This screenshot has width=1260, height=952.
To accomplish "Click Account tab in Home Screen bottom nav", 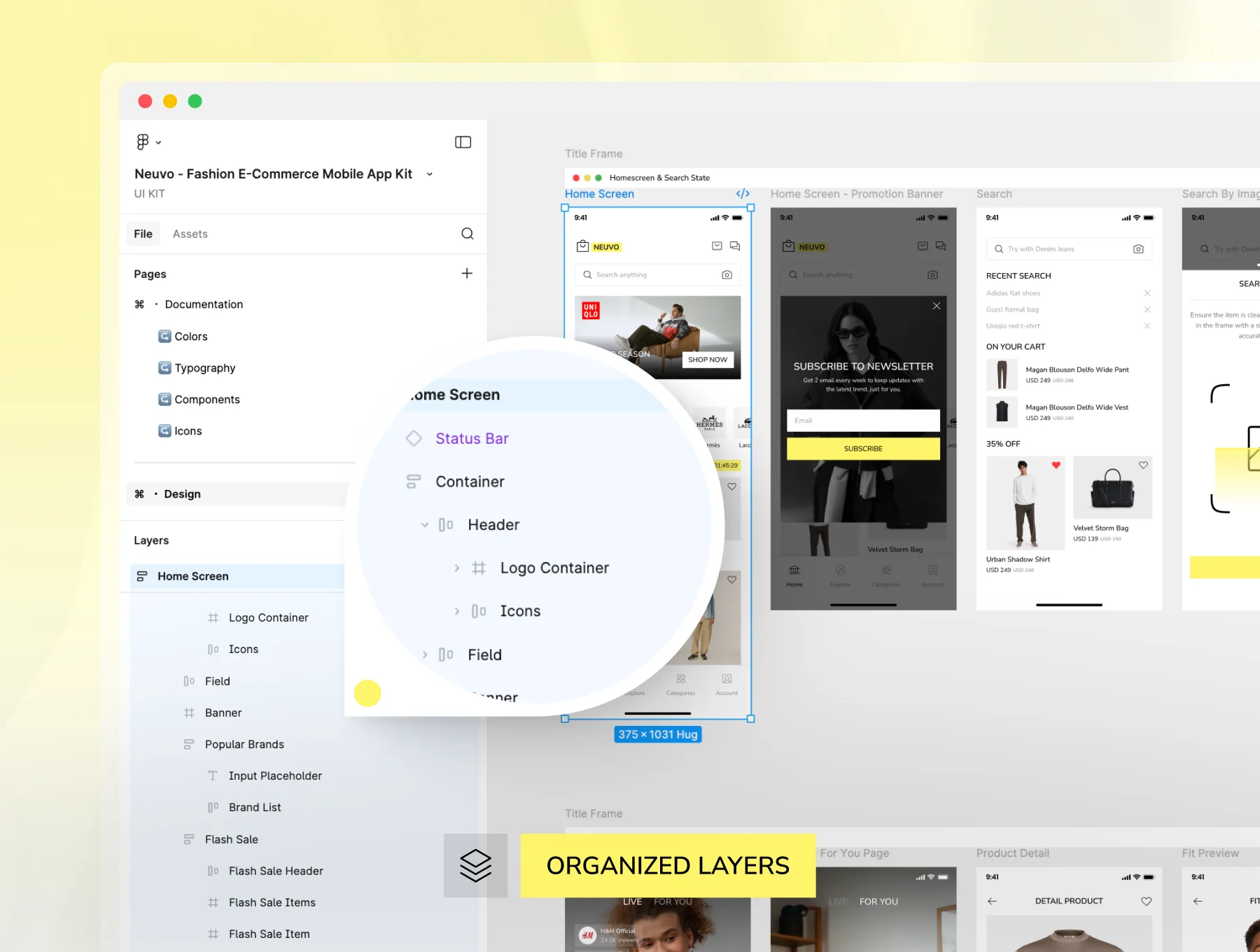I will (727, 684).
